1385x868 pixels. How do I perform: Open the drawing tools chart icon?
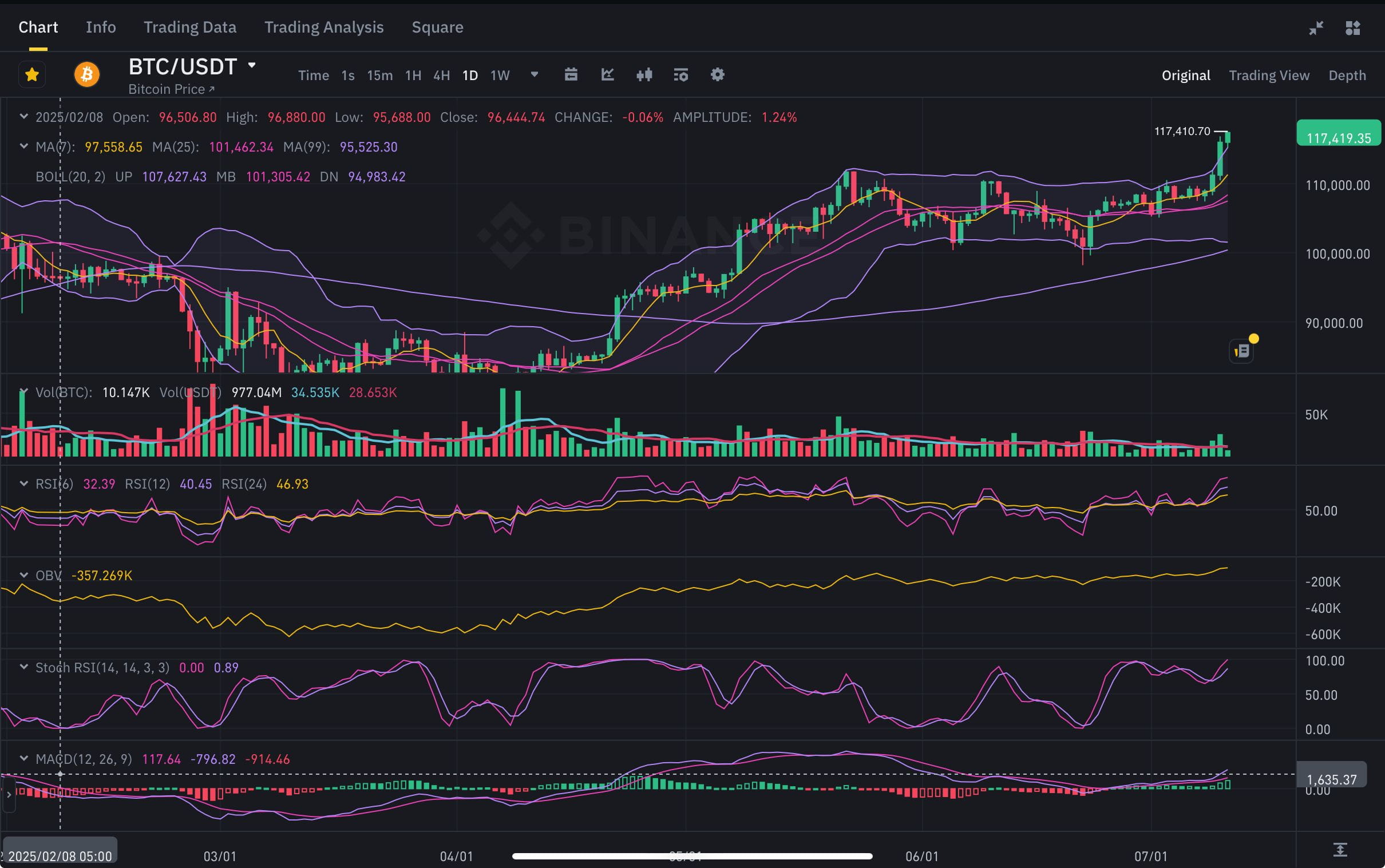point(608,74)
